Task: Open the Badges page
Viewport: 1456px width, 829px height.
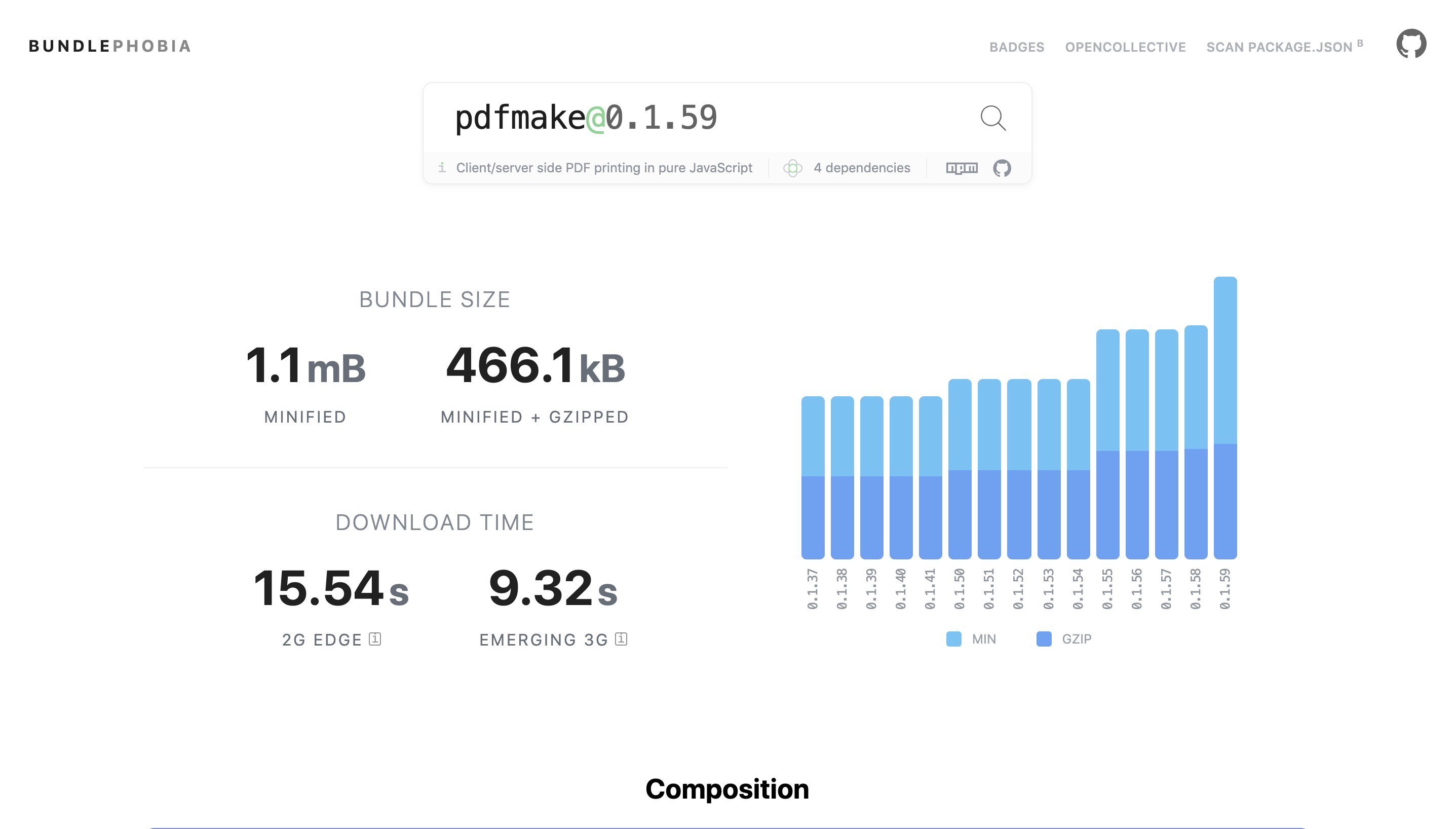Action: coord(1017,47)
